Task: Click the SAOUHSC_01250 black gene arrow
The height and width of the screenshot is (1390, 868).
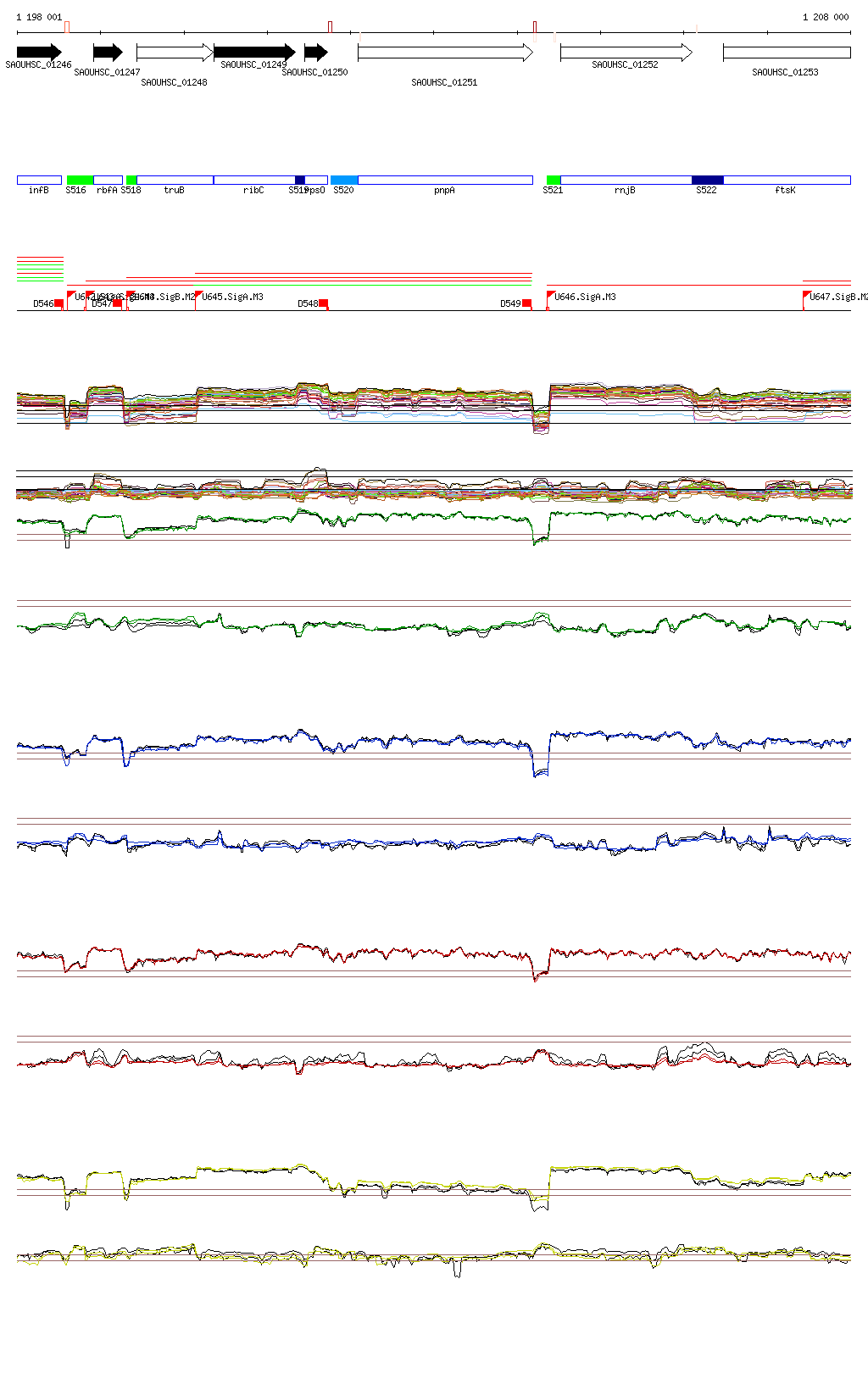Action: pyautogui.click(x=316, y=53)
